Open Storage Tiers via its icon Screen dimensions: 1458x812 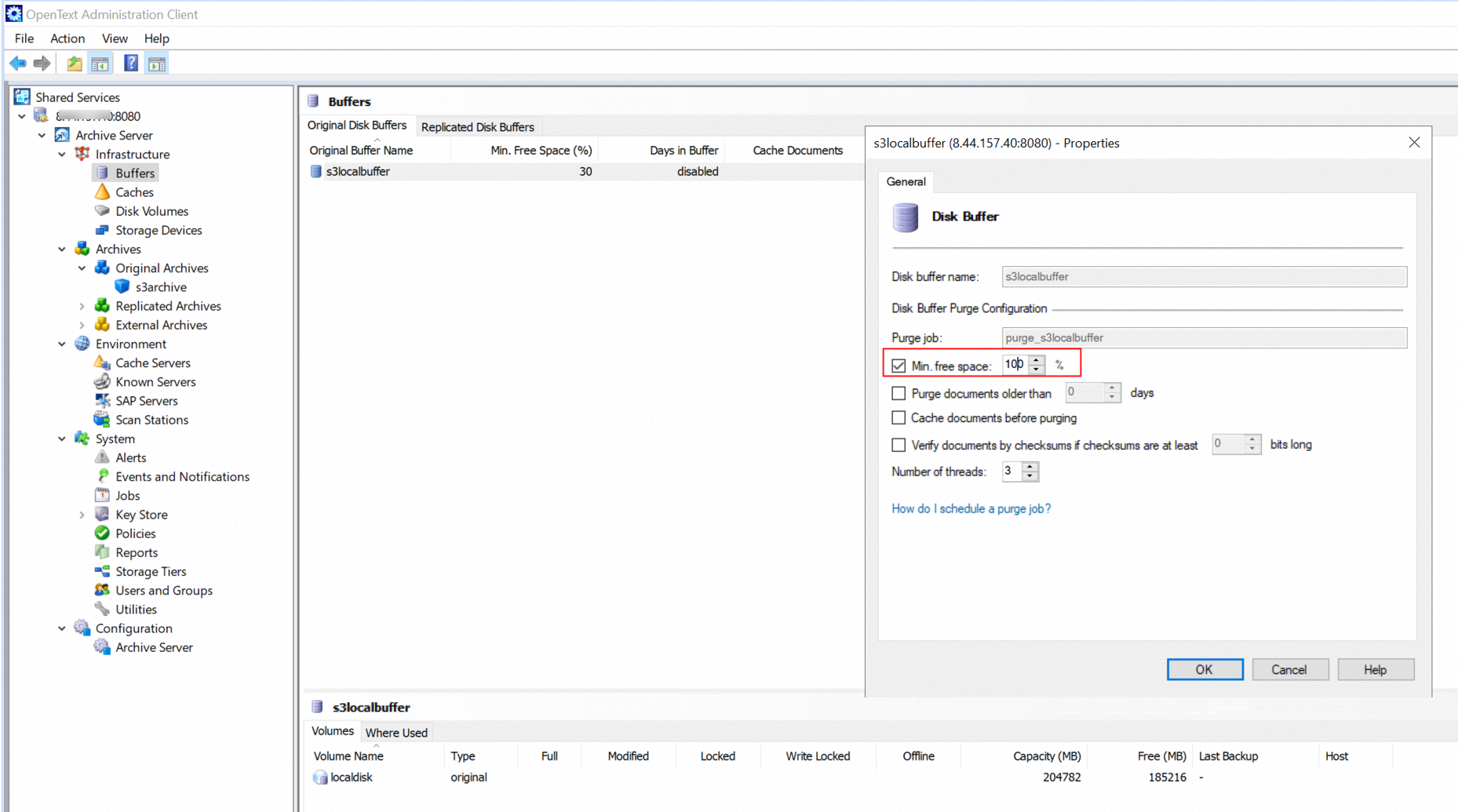102,572
